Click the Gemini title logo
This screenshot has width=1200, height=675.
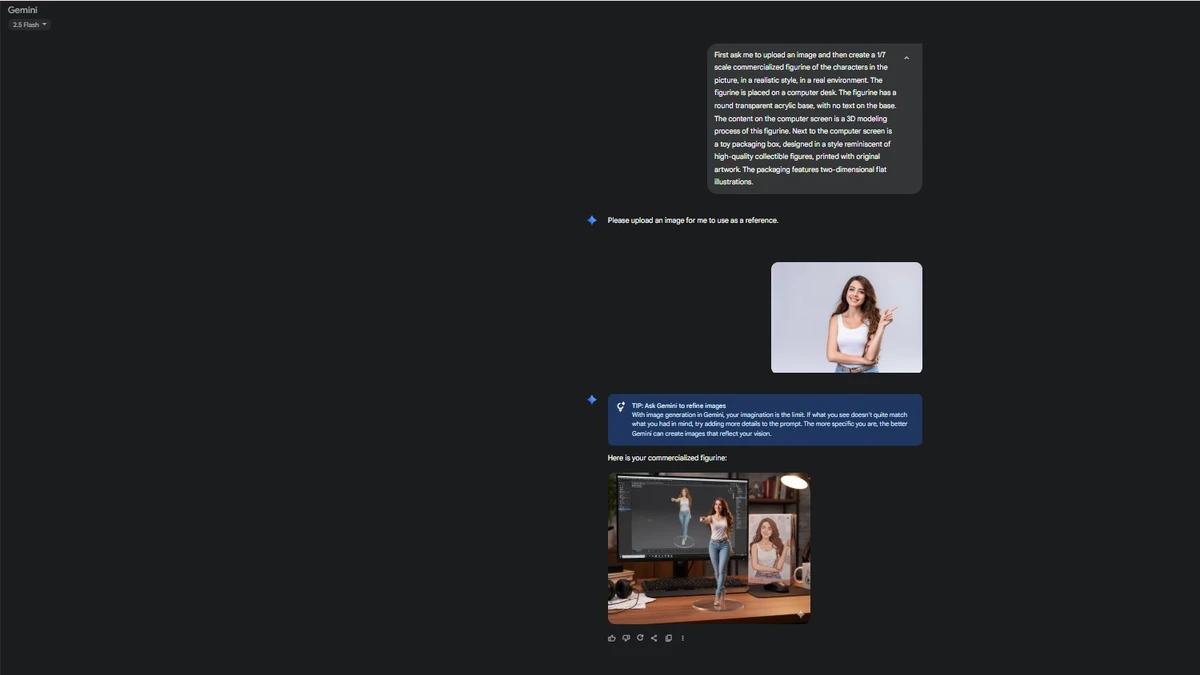click(x=23, y=10)
